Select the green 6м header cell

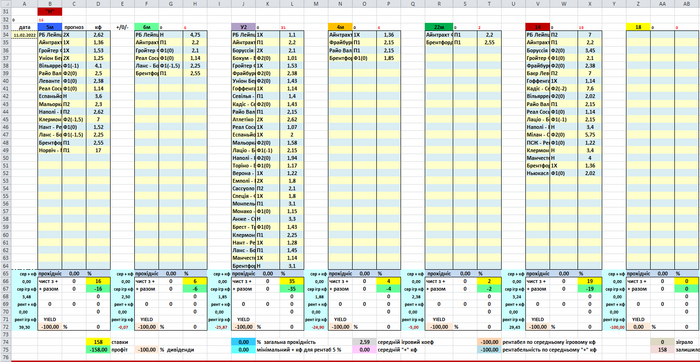[146, 27]
